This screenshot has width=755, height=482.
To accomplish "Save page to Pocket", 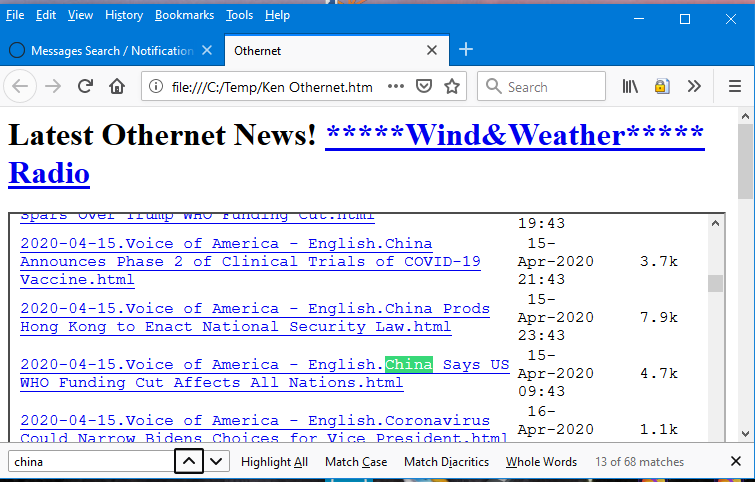I will pyautogui.click(x=424, y=87).
